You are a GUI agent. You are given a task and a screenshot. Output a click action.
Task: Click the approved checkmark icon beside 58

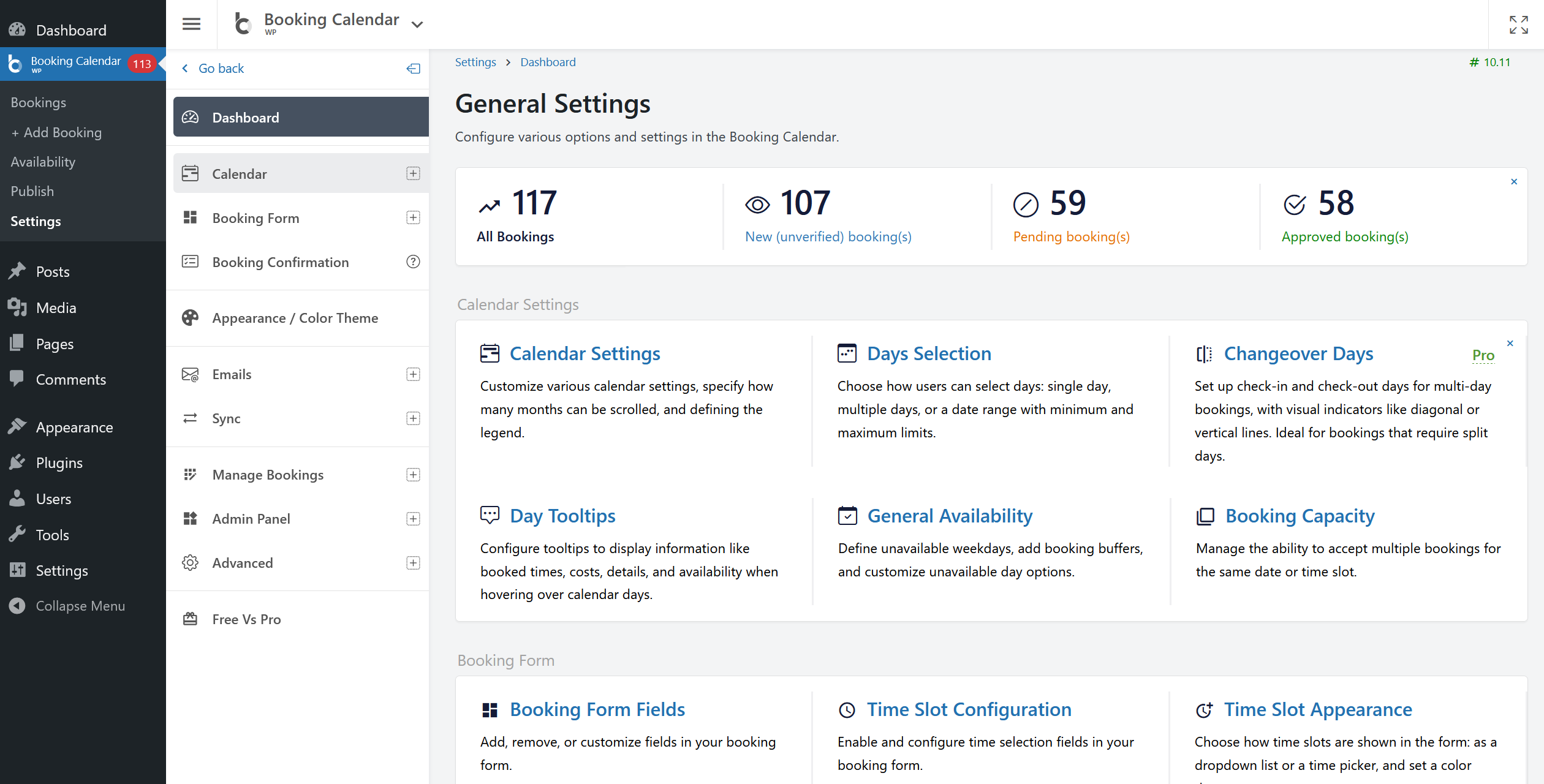point(1295,205)
